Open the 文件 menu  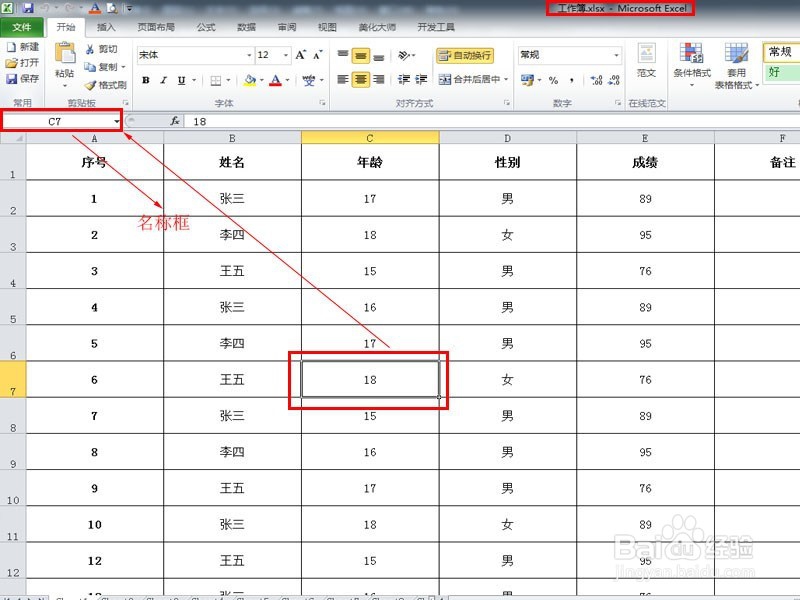click(22, 27)
